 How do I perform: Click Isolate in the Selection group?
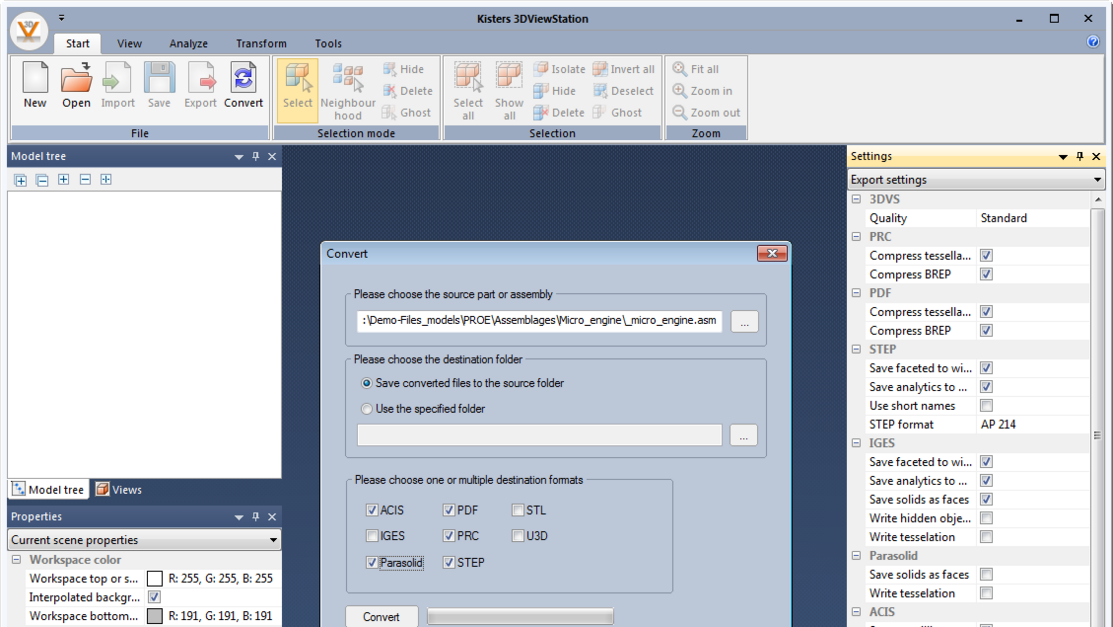(559, 69)
